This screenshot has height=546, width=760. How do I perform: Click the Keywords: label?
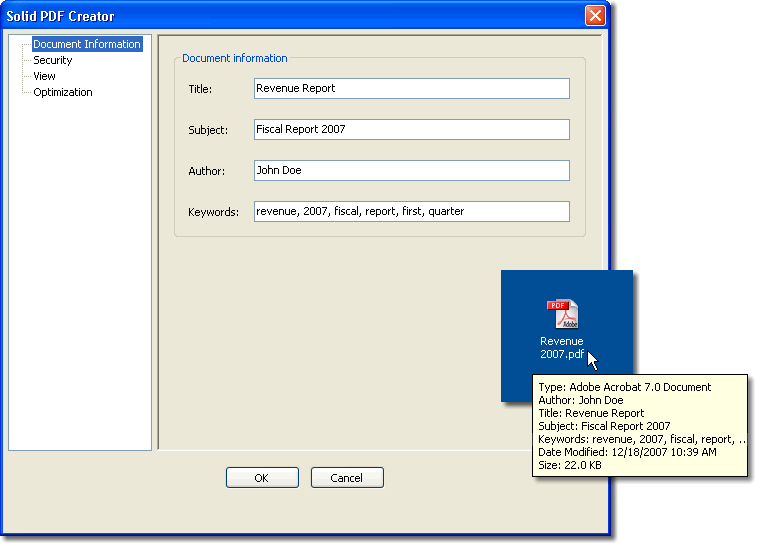click(213, 212)
